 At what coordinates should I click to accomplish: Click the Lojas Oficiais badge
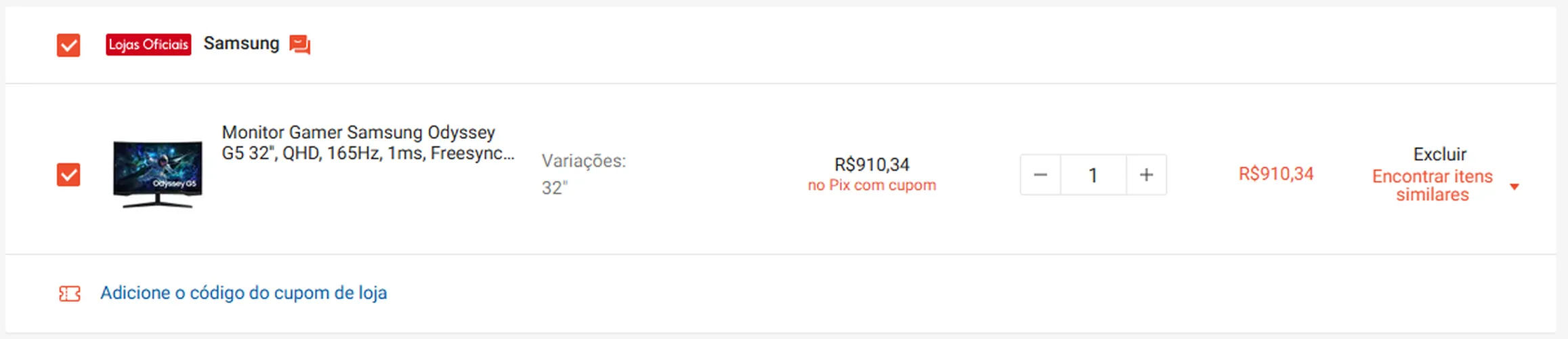tap(148, 45)
